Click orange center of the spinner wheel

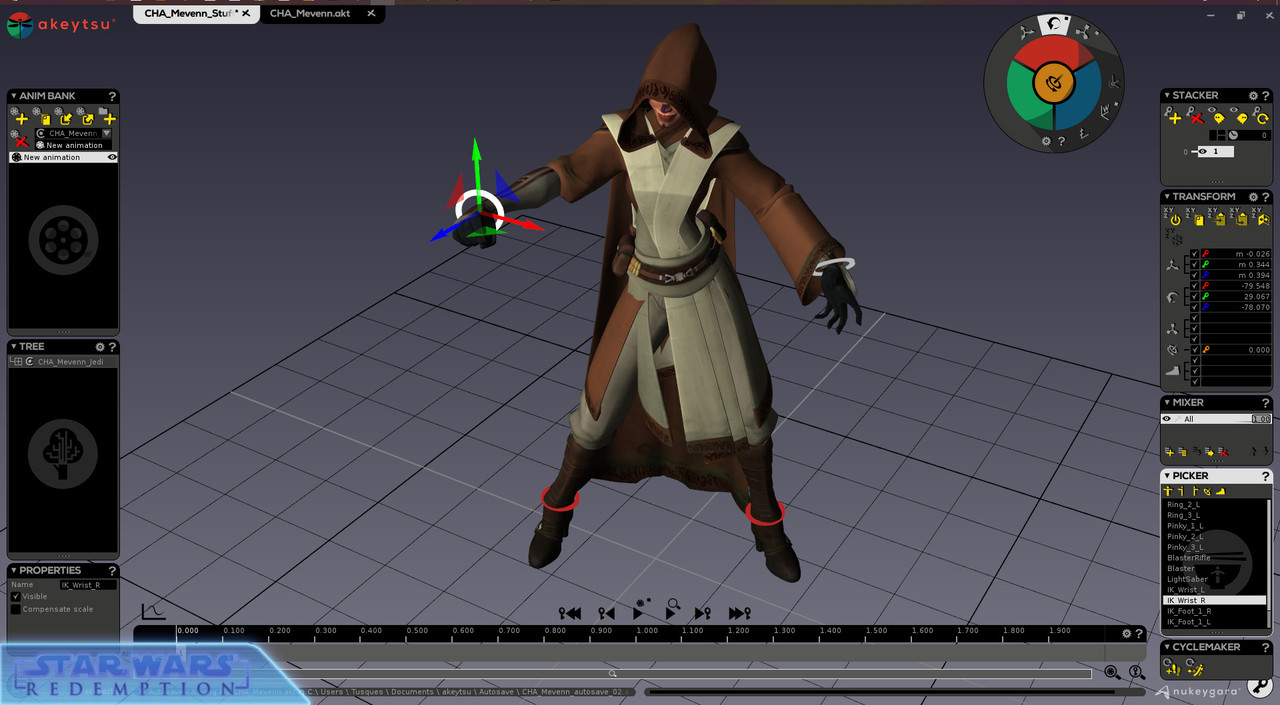click(1053, 82)
